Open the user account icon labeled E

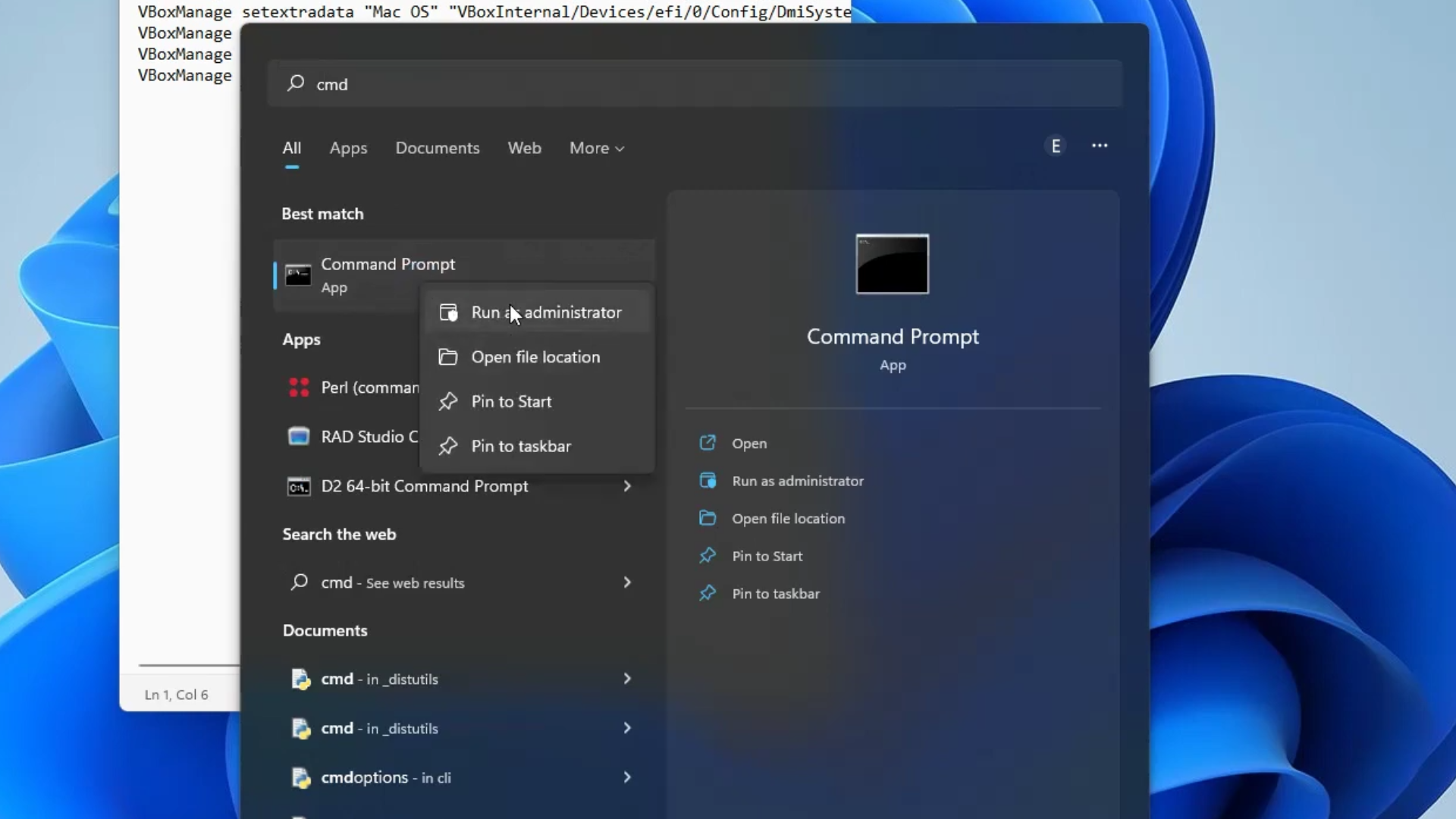(1056, 145)
